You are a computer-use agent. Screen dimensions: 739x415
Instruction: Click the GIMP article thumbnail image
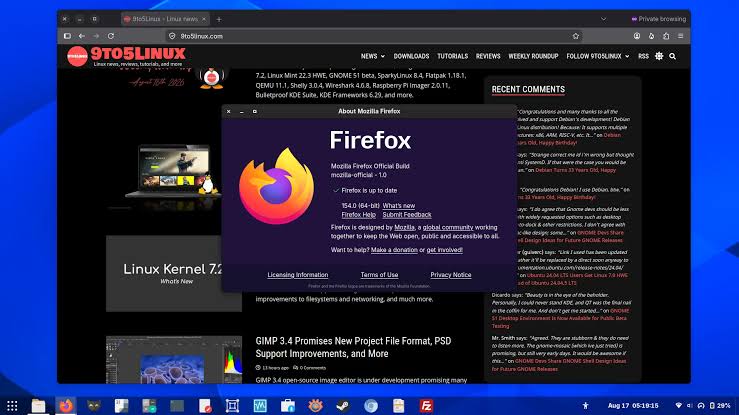click(174, 359)
